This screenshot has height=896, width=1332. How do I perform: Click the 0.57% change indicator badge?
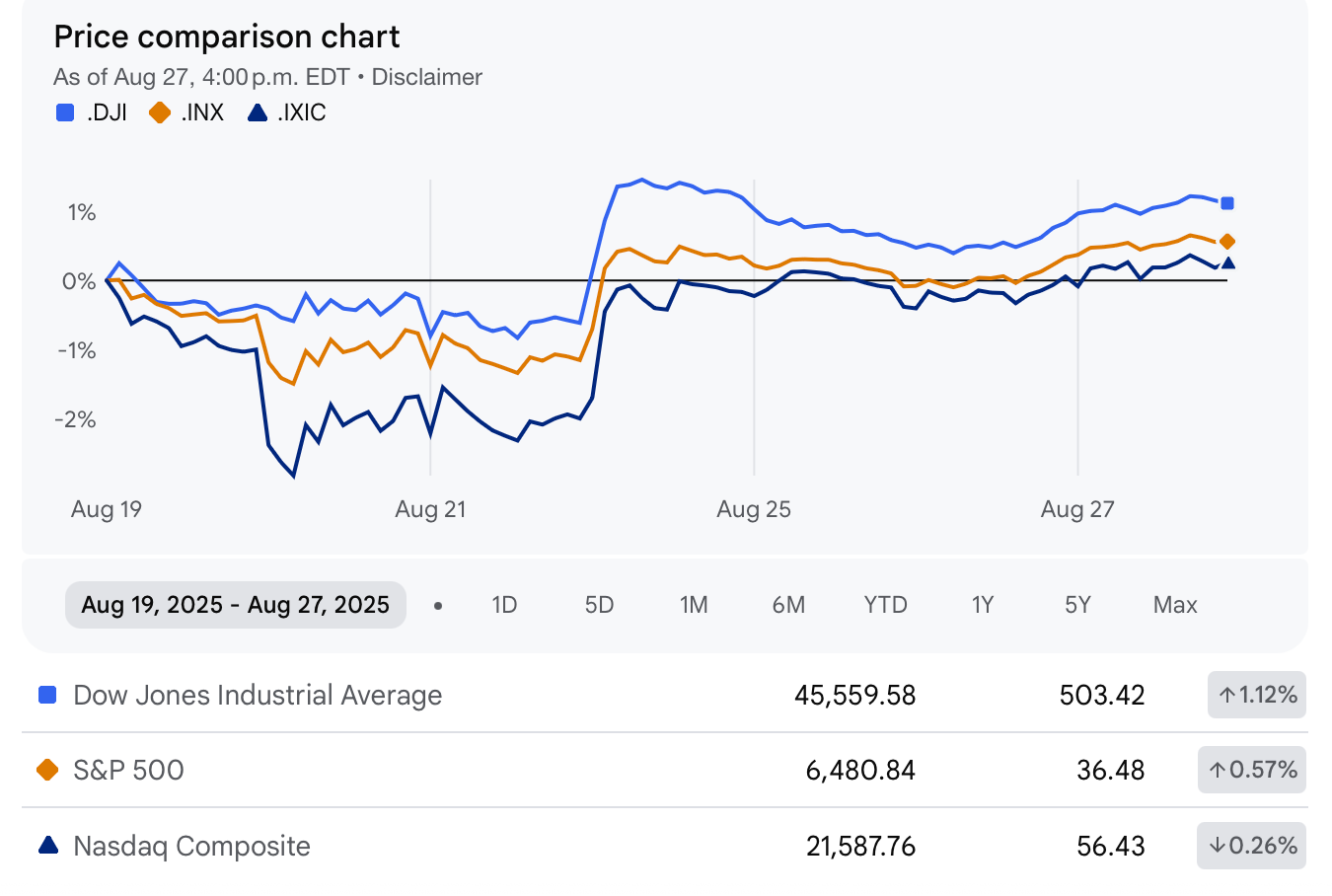pos(1251,770)
